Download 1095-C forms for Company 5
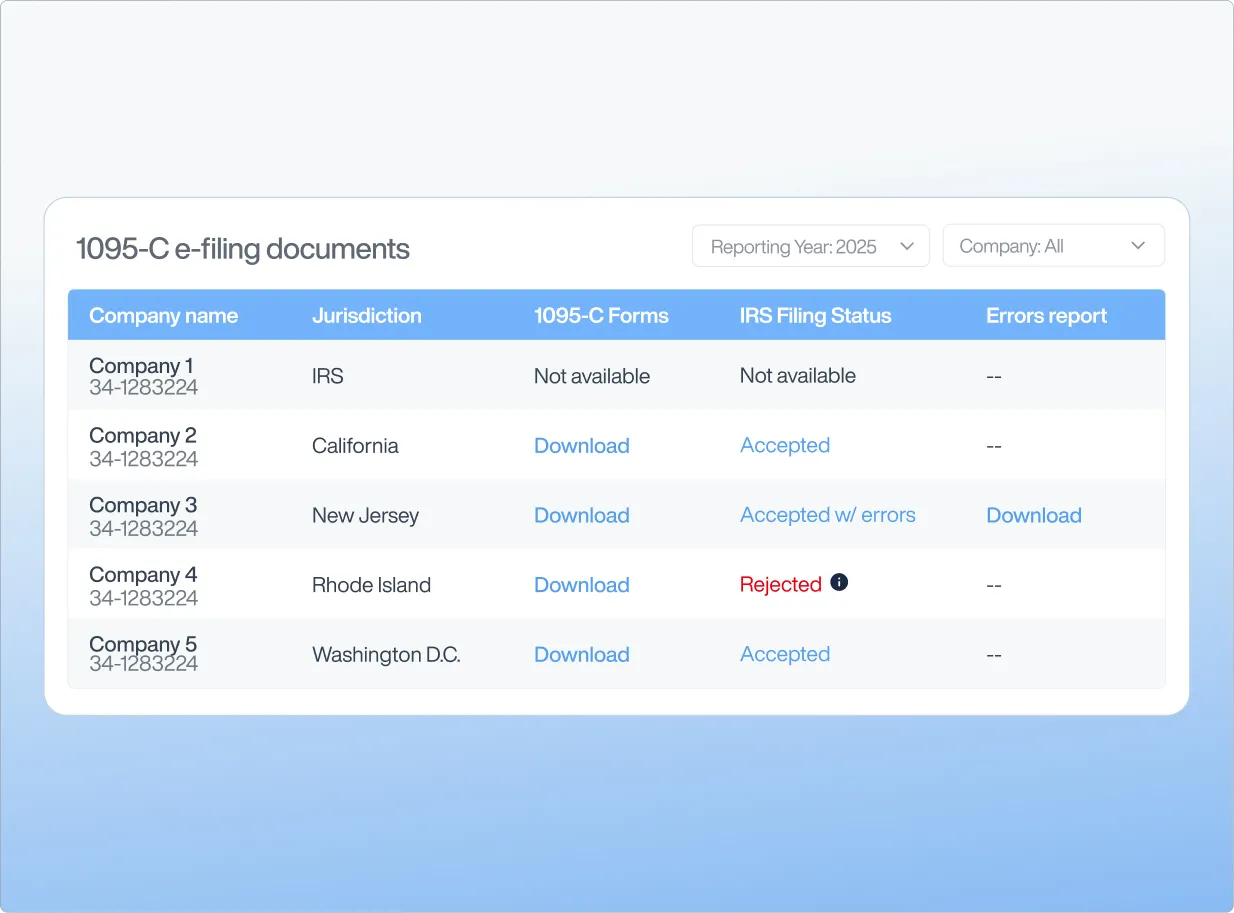 click(x=582, y=655)
